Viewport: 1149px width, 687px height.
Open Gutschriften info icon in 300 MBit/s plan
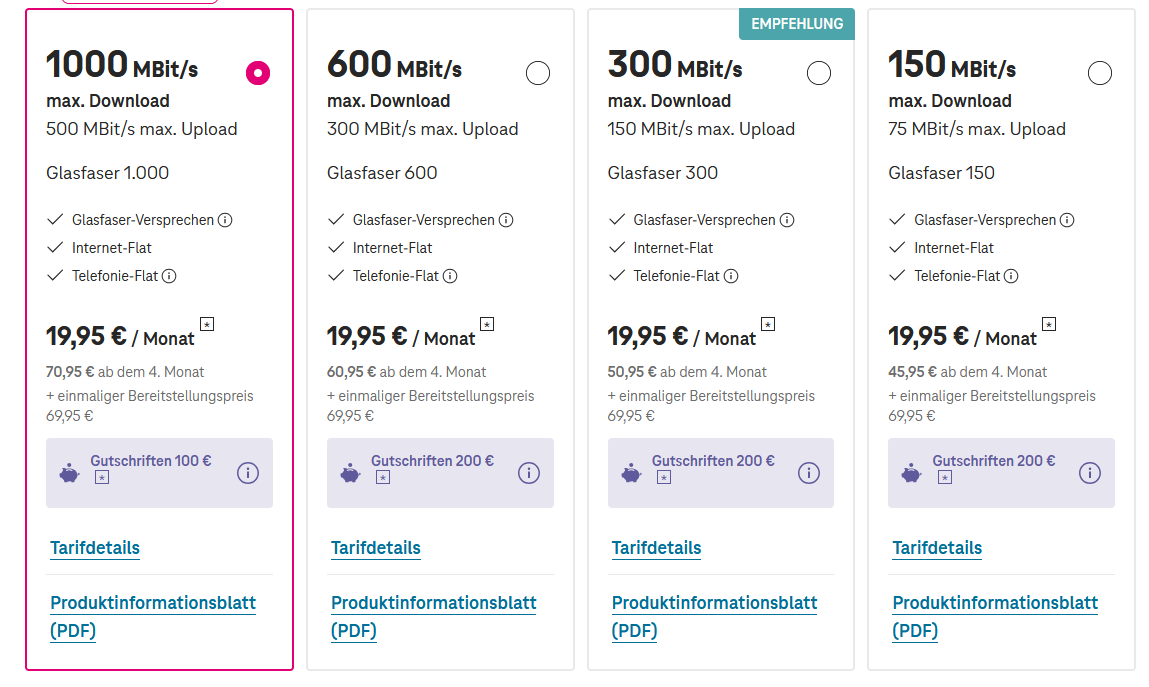pos(809,473)
